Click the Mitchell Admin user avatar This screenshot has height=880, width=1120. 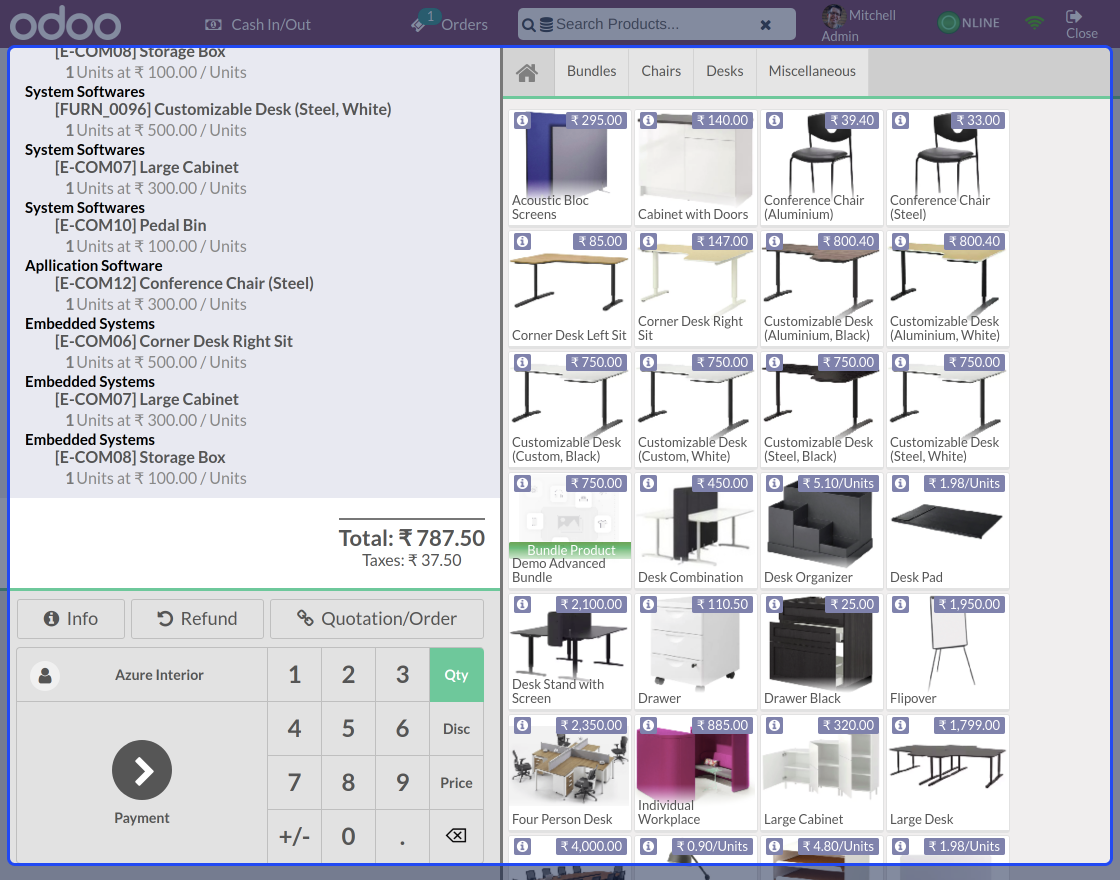point(834,16)
